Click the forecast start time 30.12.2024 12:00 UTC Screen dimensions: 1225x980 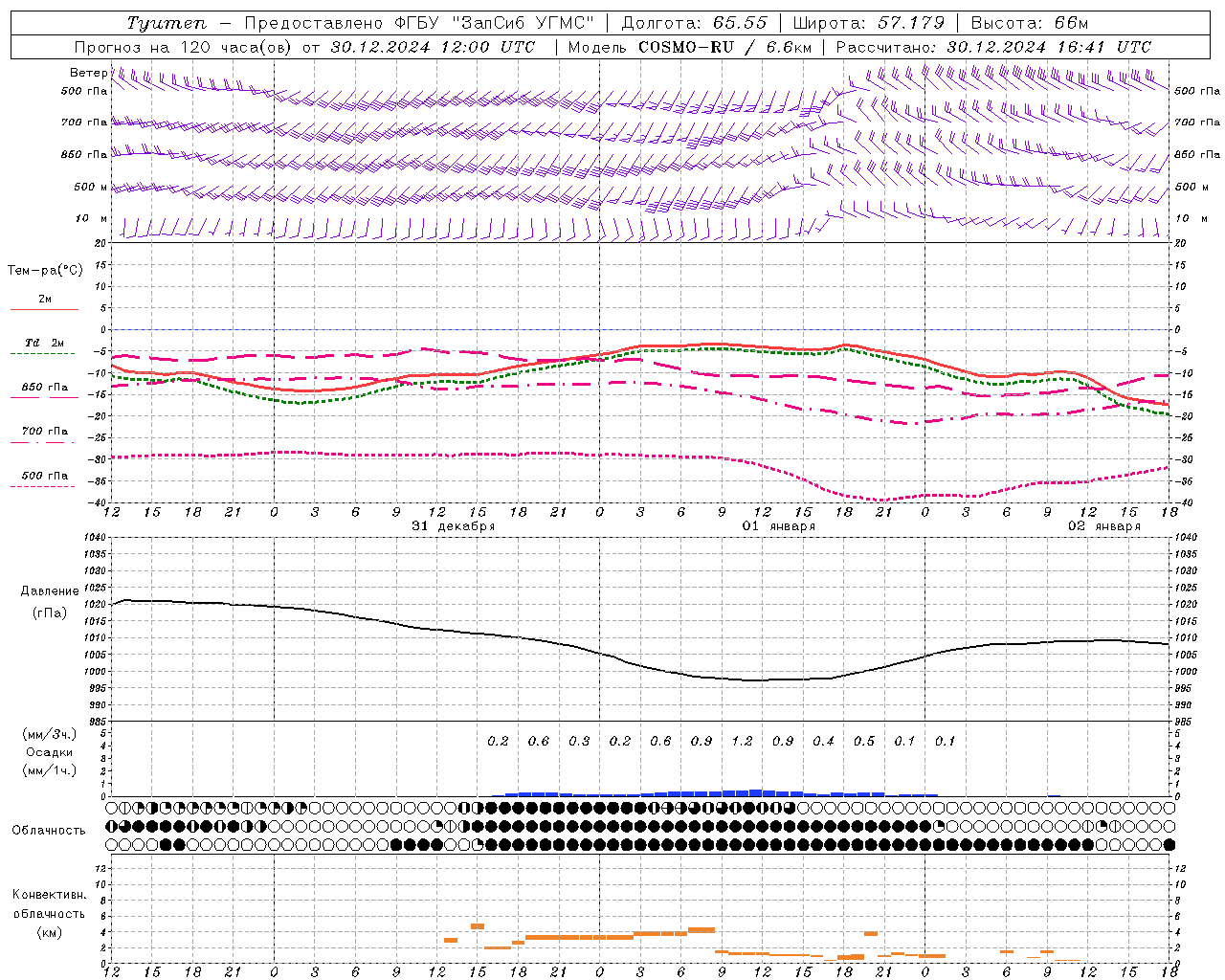click(434, 47)
